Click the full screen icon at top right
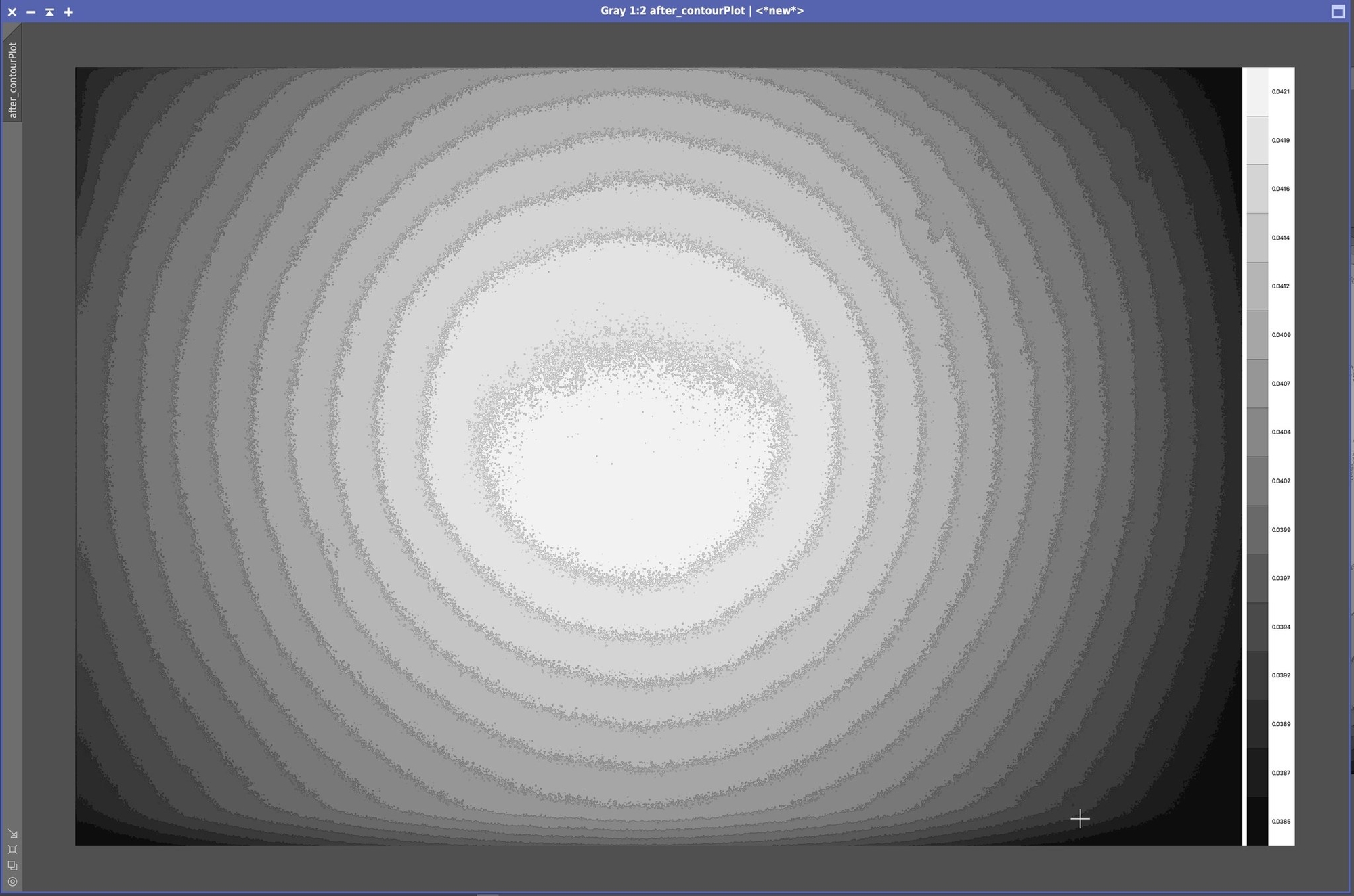The width and height of the screenshot is (1354, 896). point(1338,12)
